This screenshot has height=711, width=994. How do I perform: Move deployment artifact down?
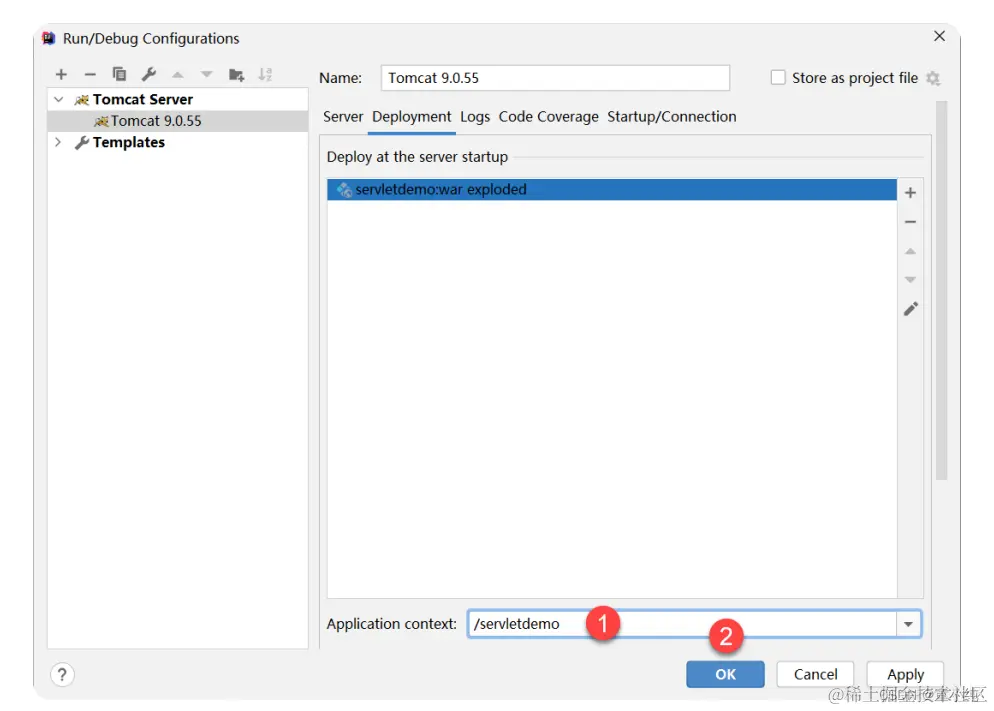[x=910, y=279]
